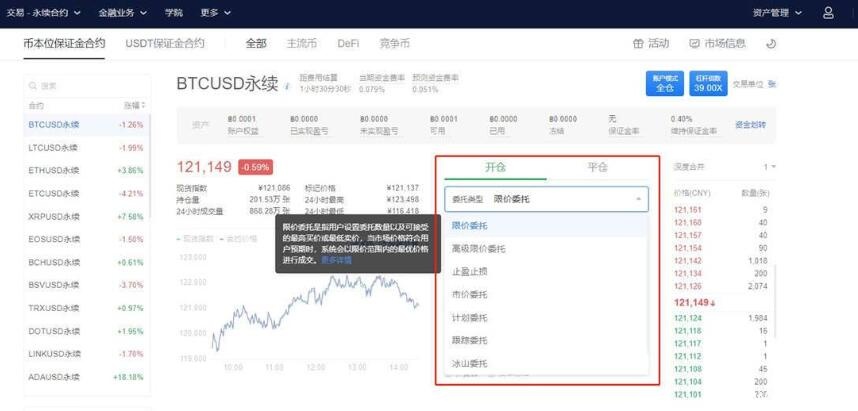Select ETHUSD永续 in the contract list

[54, 170]
